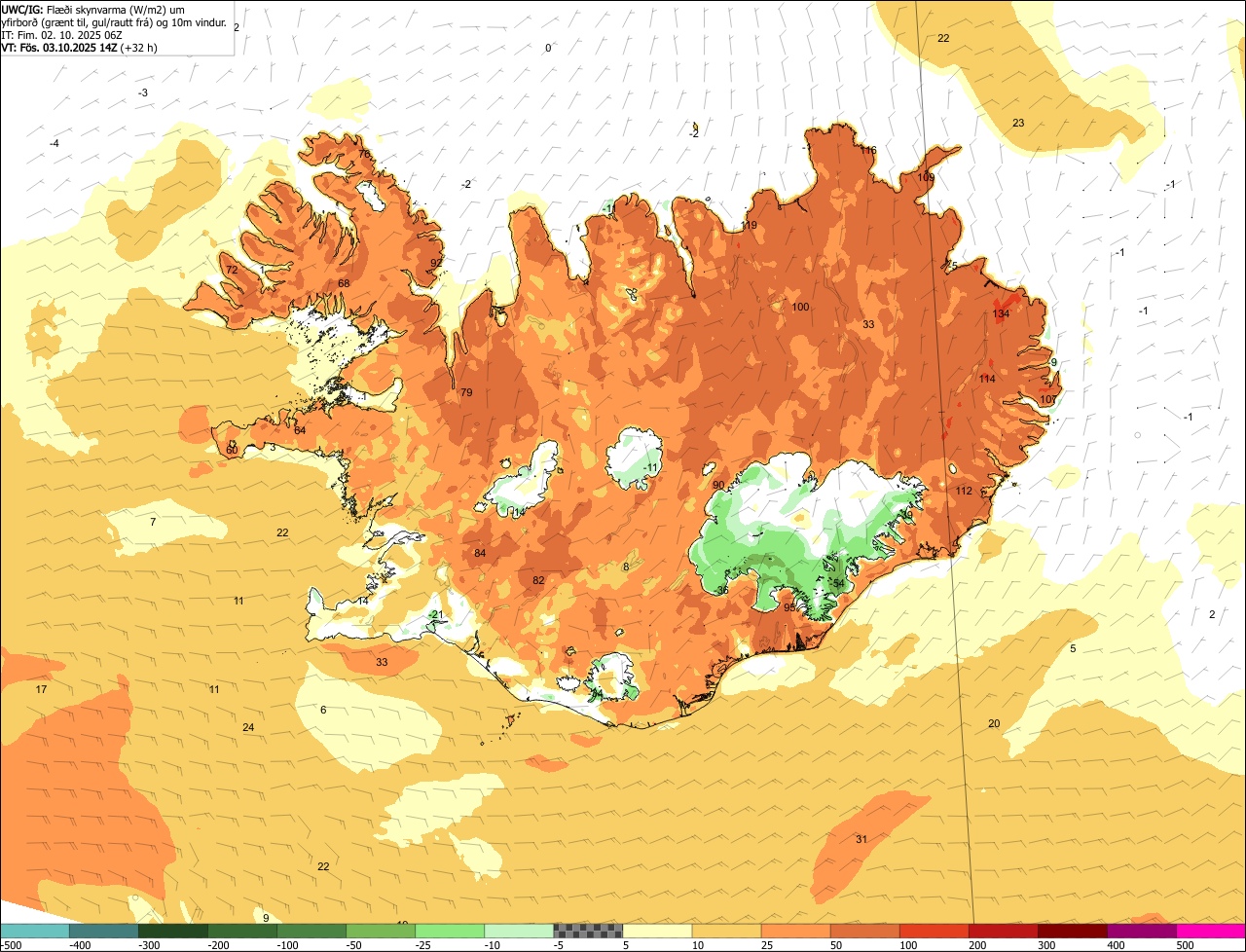Click the map value 119

tap(749, 225)
